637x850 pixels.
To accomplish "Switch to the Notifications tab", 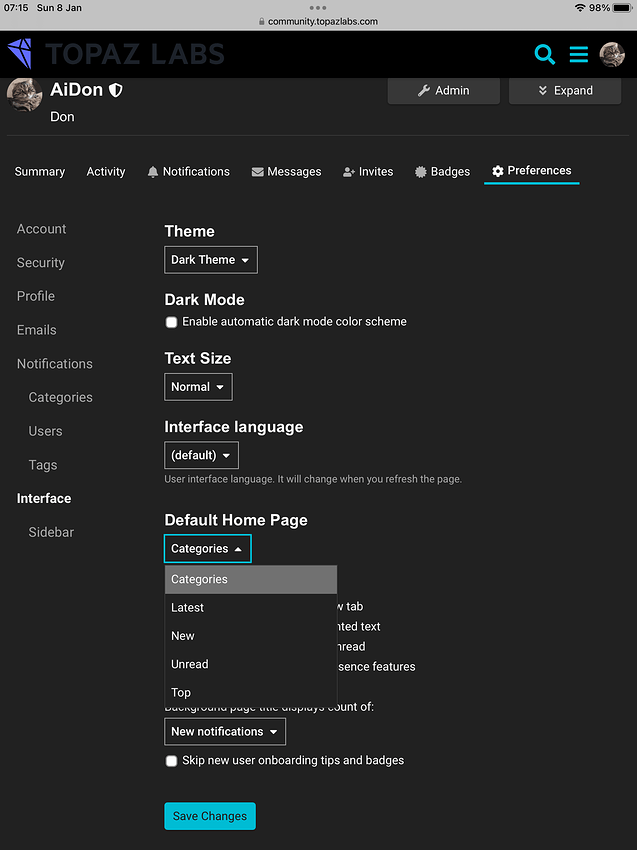I will click(188, 172).
